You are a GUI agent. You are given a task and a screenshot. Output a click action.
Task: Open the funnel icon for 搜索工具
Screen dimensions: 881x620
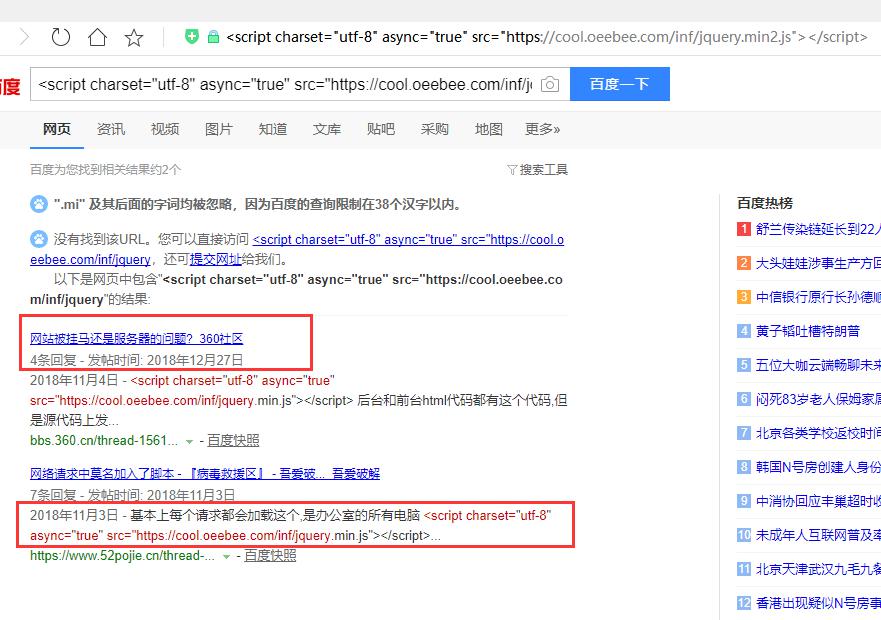(x=511, y=170)
